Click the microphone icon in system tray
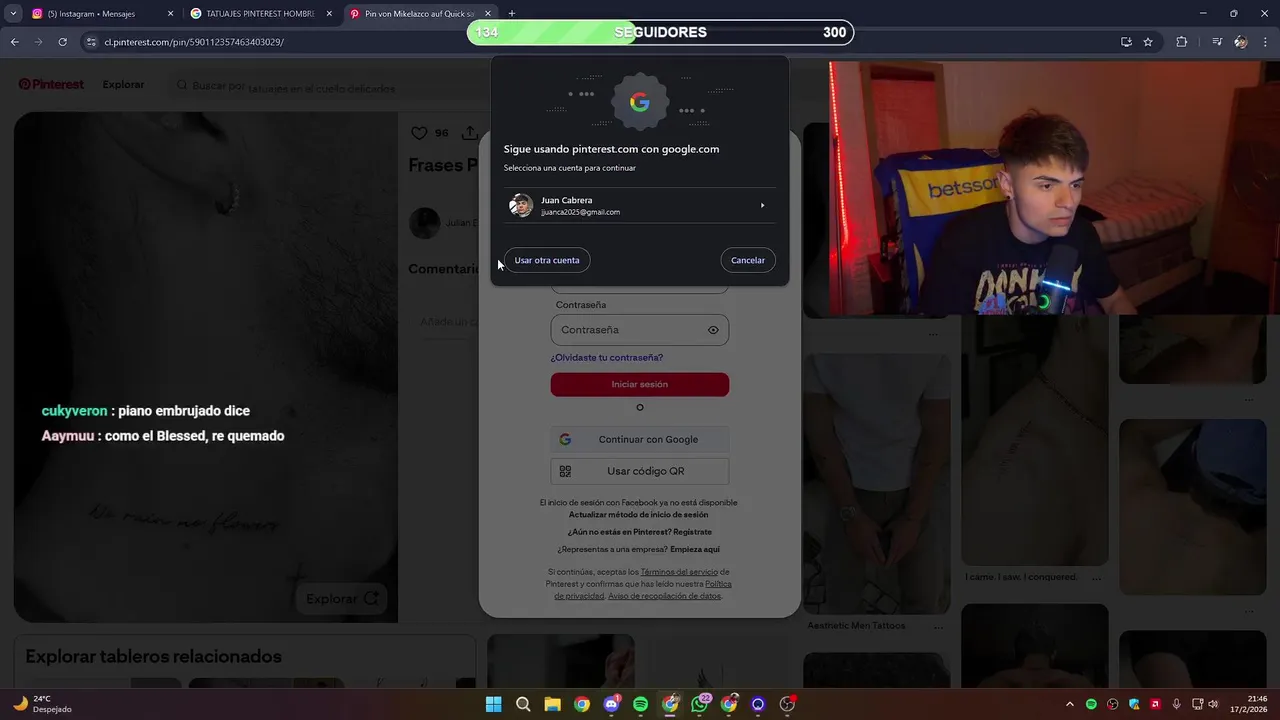 1176,704
